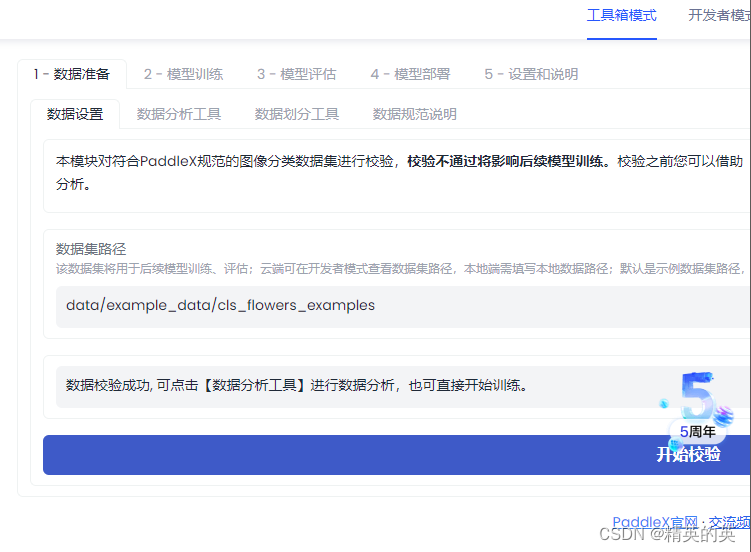Switch to 开发者模式 tab
The height and width of the screenshot is (552, 751).
[x=719, y=16]
